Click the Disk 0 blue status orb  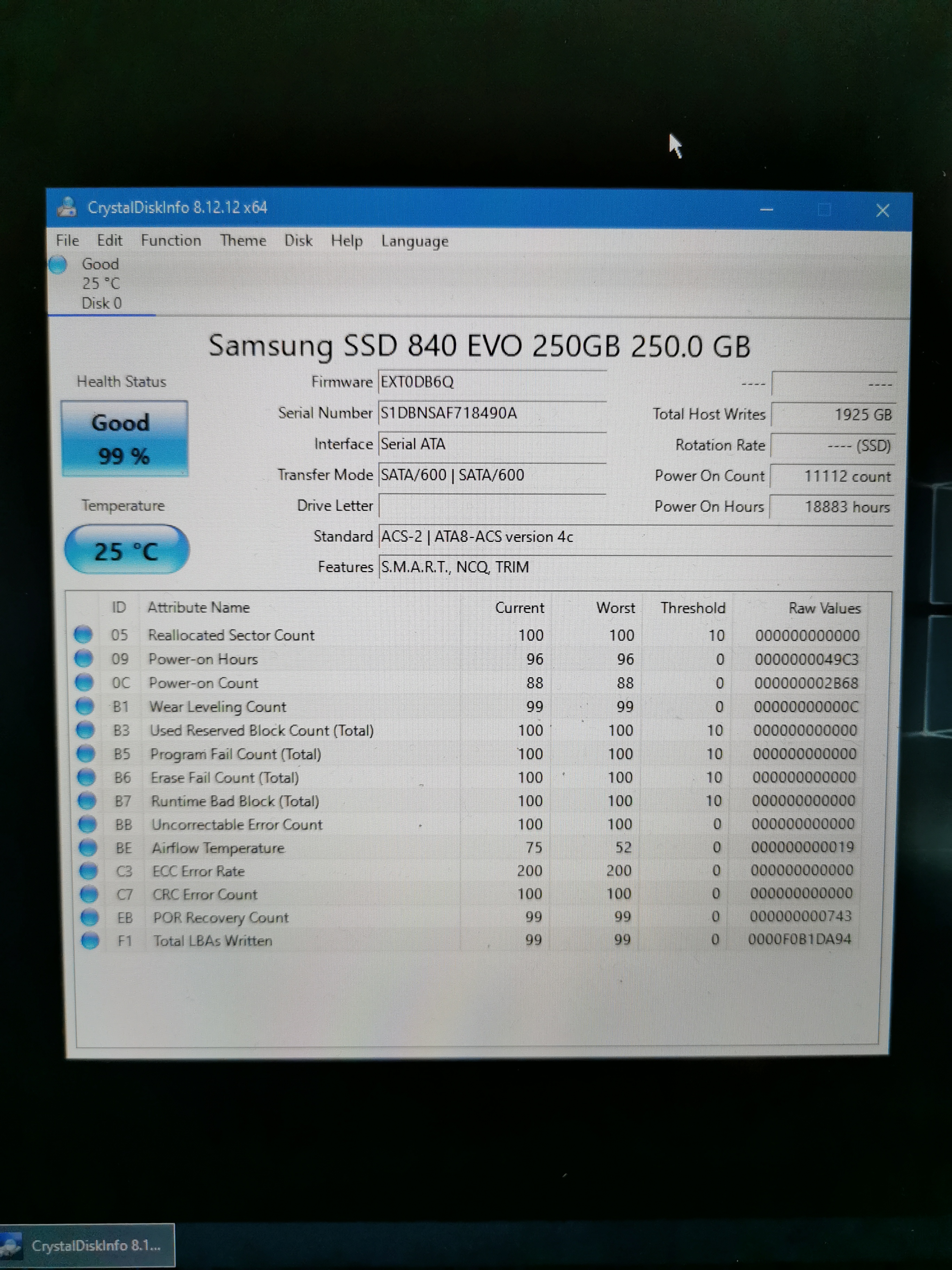(x=58, y=265)
